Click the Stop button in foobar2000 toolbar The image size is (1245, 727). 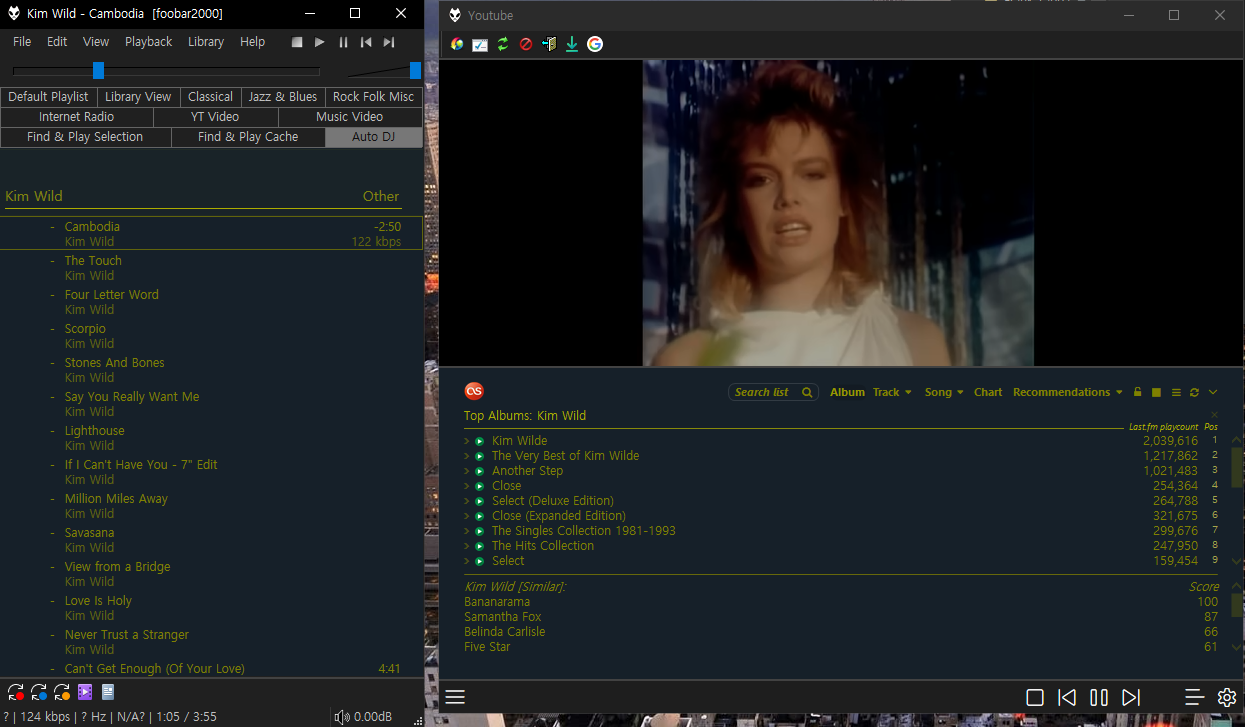[297, 42]
